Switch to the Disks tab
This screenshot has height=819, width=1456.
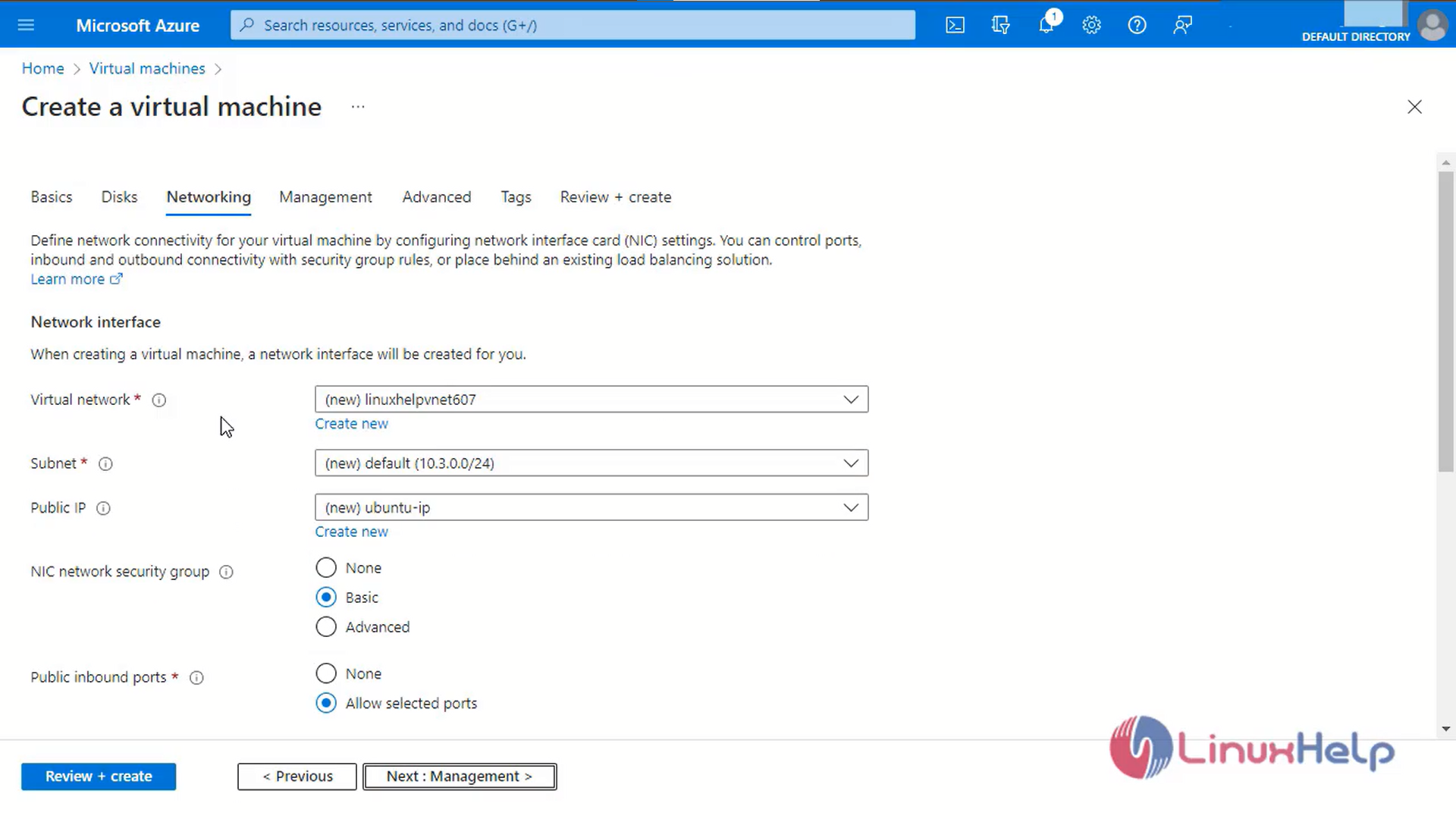(x=120, y=197)
